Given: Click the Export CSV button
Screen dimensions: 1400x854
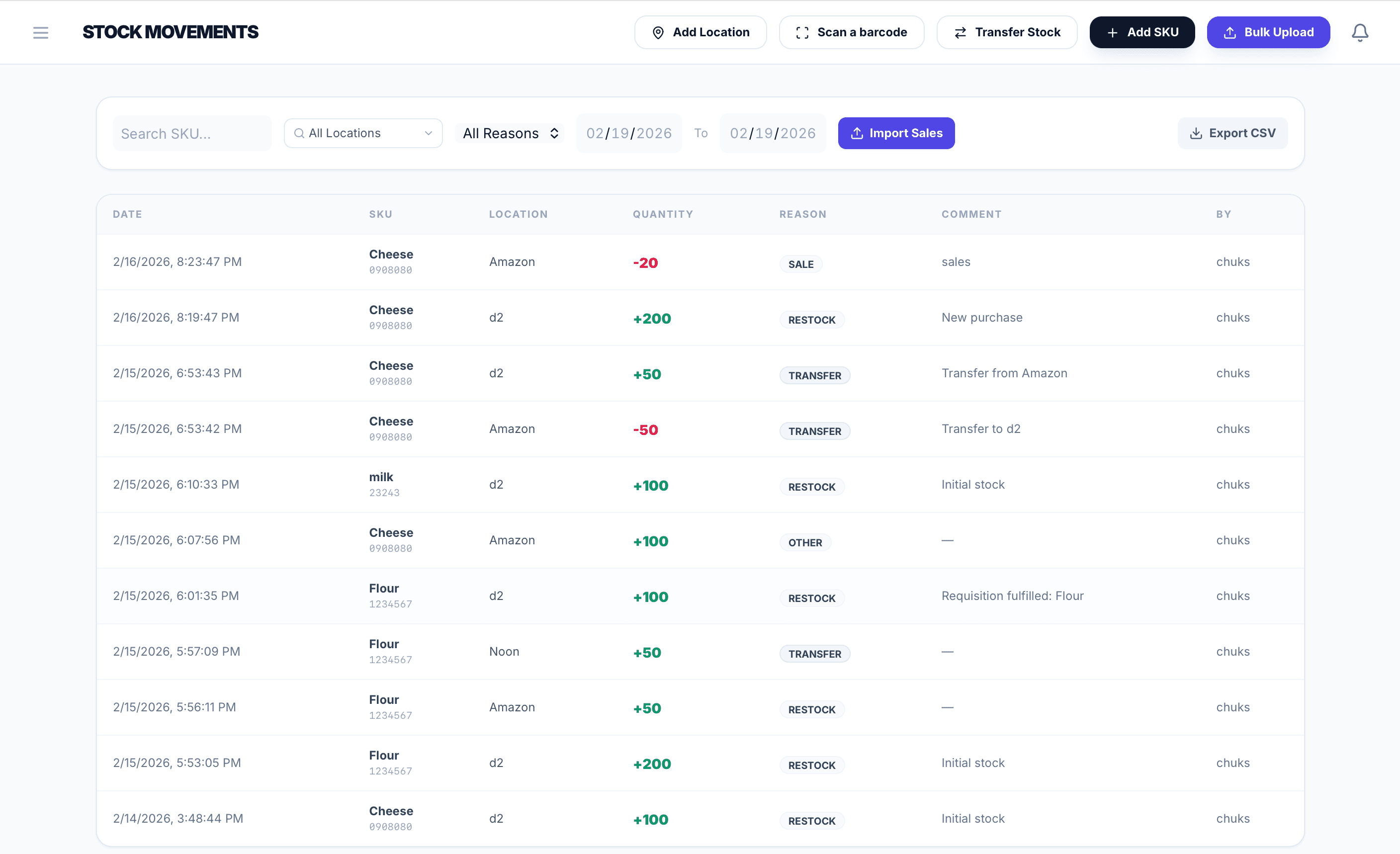Looking at the screenshot, I should pos(1232,133).
